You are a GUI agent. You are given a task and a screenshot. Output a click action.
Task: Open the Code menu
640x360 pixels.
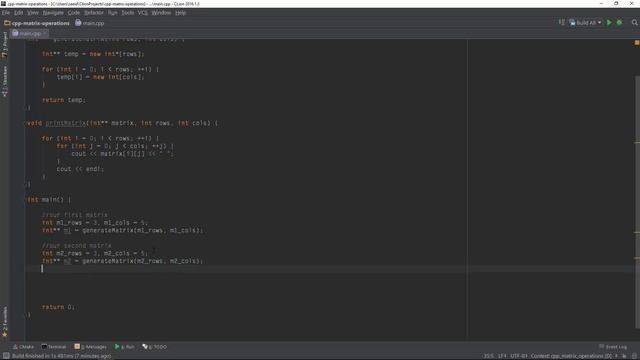(x=74, y=13)
